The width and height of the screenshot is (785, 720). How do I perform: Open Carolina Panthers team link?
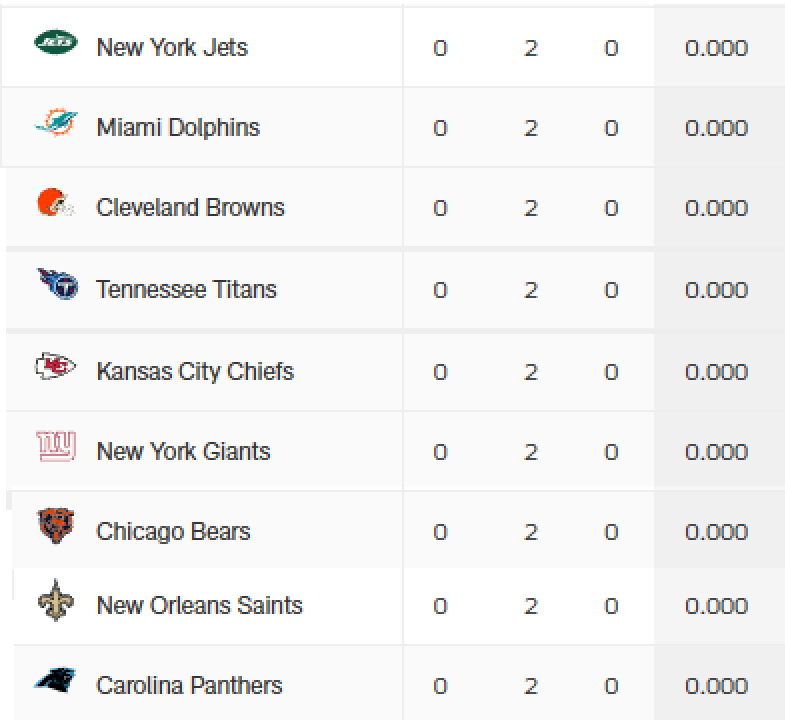(189, 685)
